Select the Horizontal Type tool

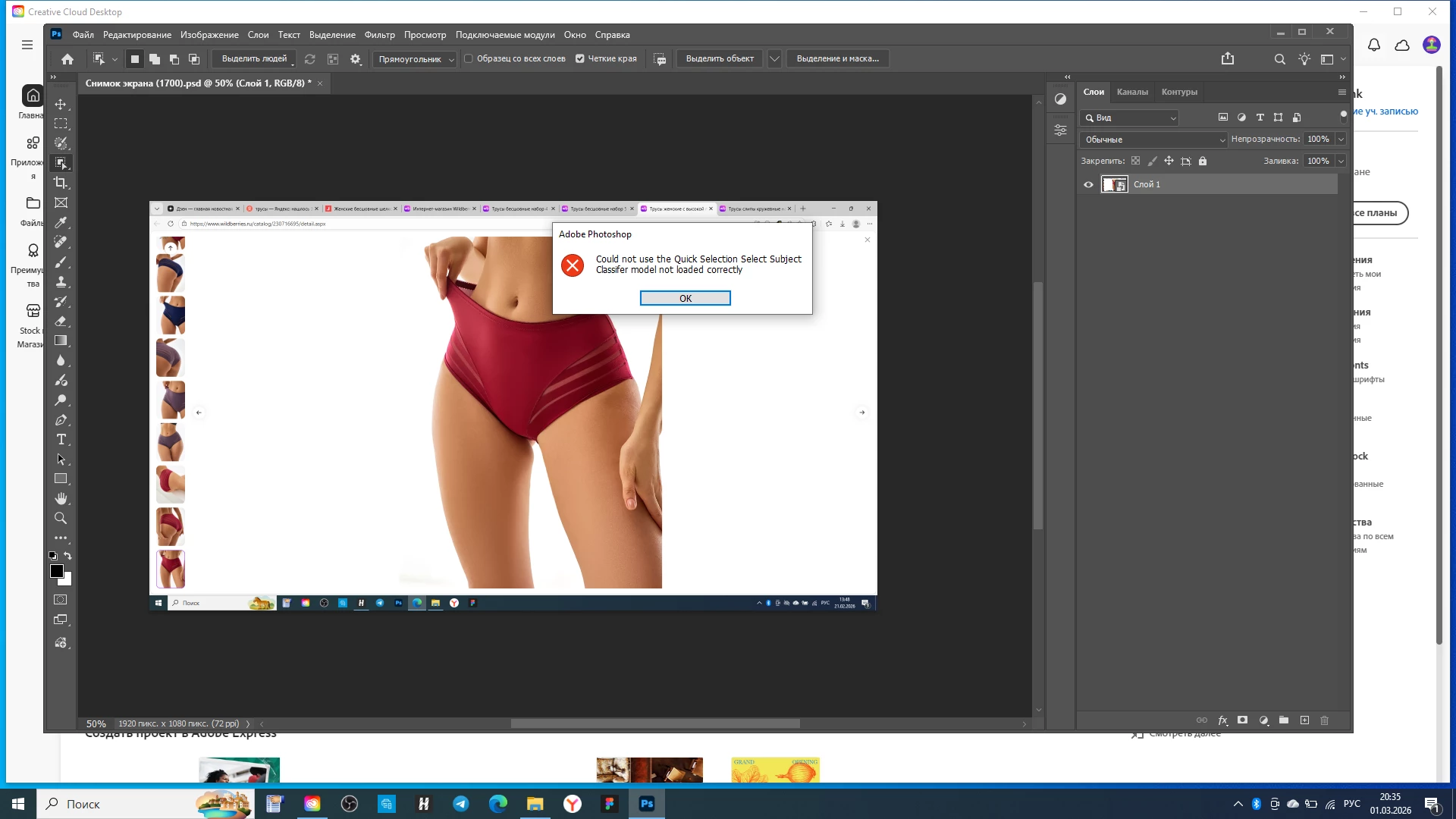(61, 440)
